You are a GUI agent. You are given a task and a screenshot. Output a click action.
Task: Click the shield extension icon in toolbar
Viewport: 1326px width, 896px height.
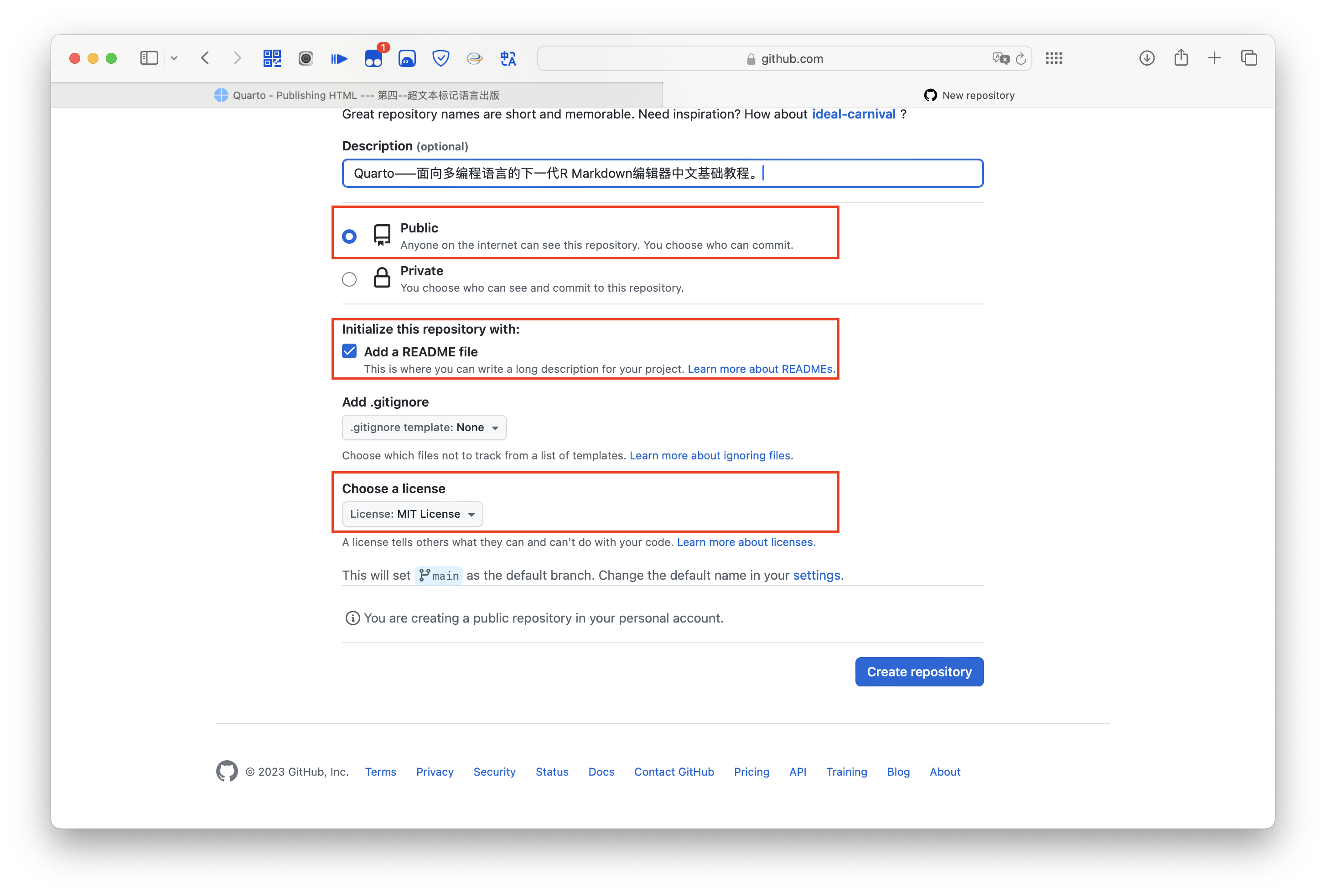coord(440,58)
